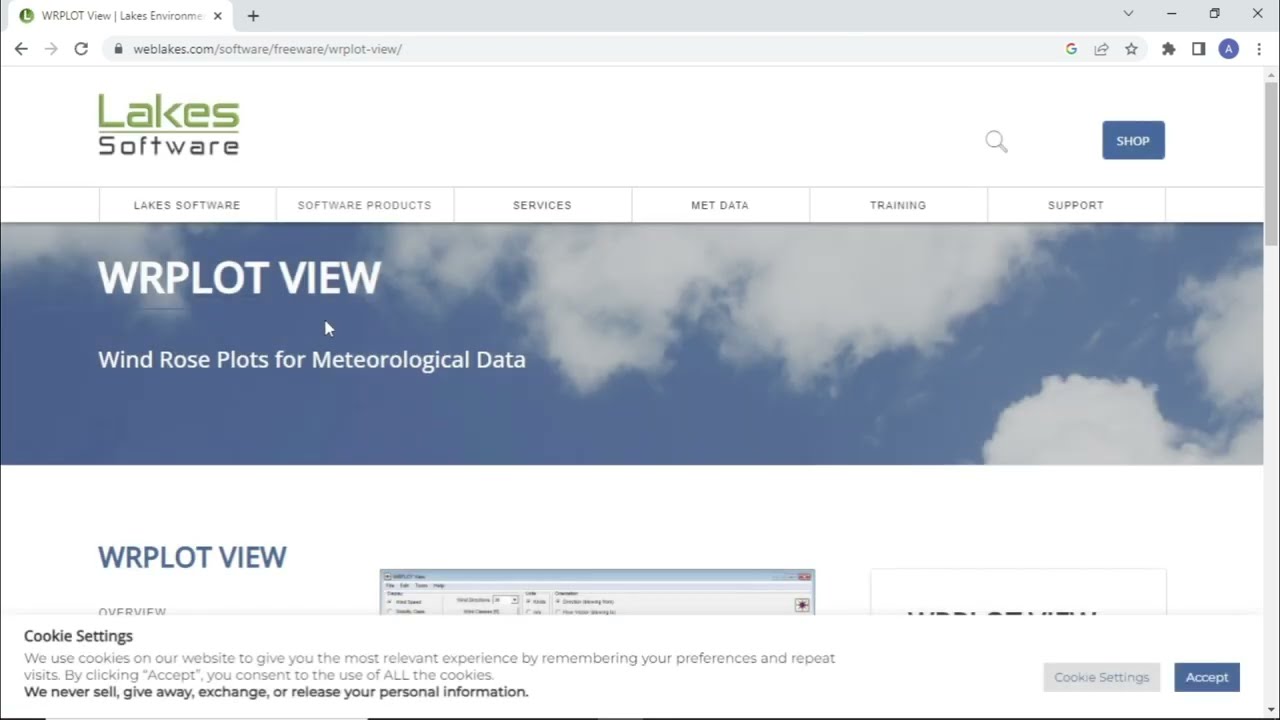This screenshot has height=720, width=1280.
Task: Restore down the browser window
Action: point(1214,14)
